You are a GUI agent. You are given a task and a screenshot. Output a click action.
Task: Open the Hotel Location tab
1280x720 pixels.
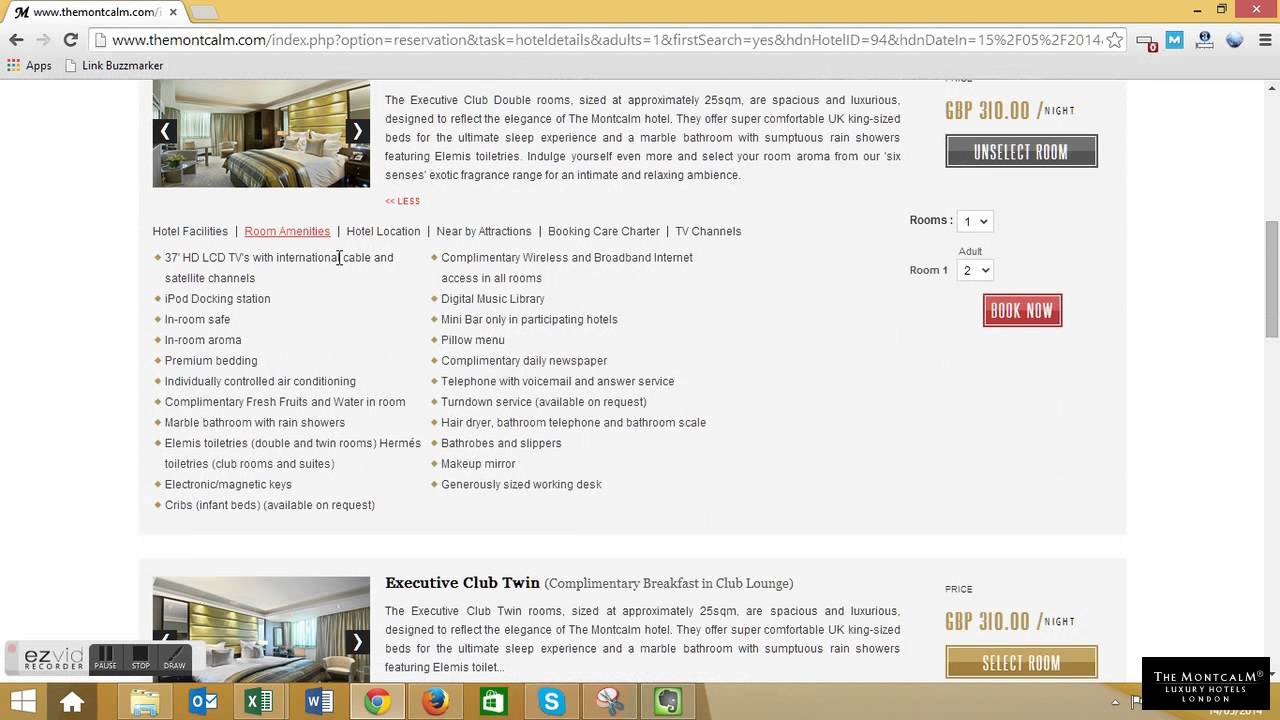point(383,231)
